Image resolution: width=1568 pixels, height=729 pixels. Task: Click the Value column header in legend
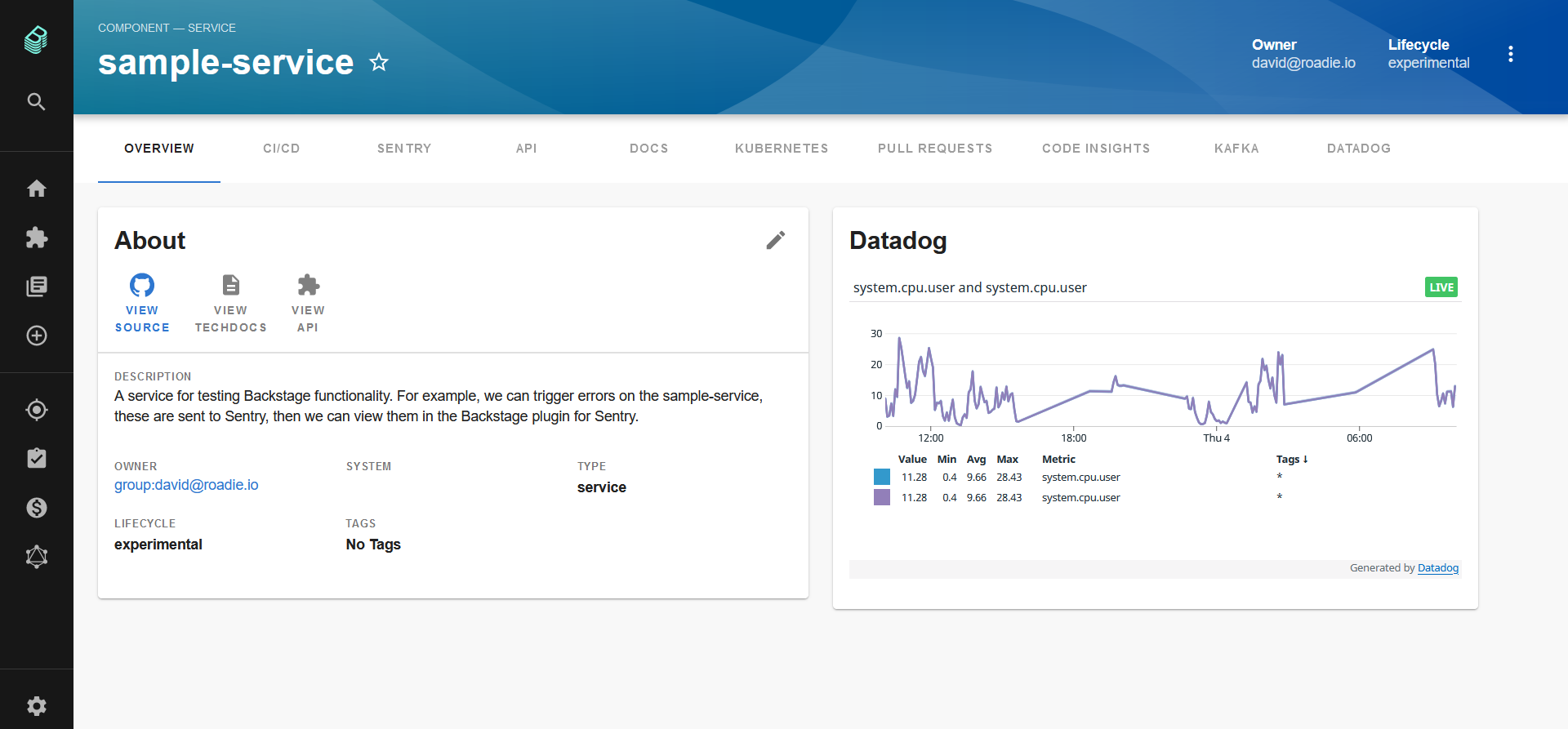912,460
